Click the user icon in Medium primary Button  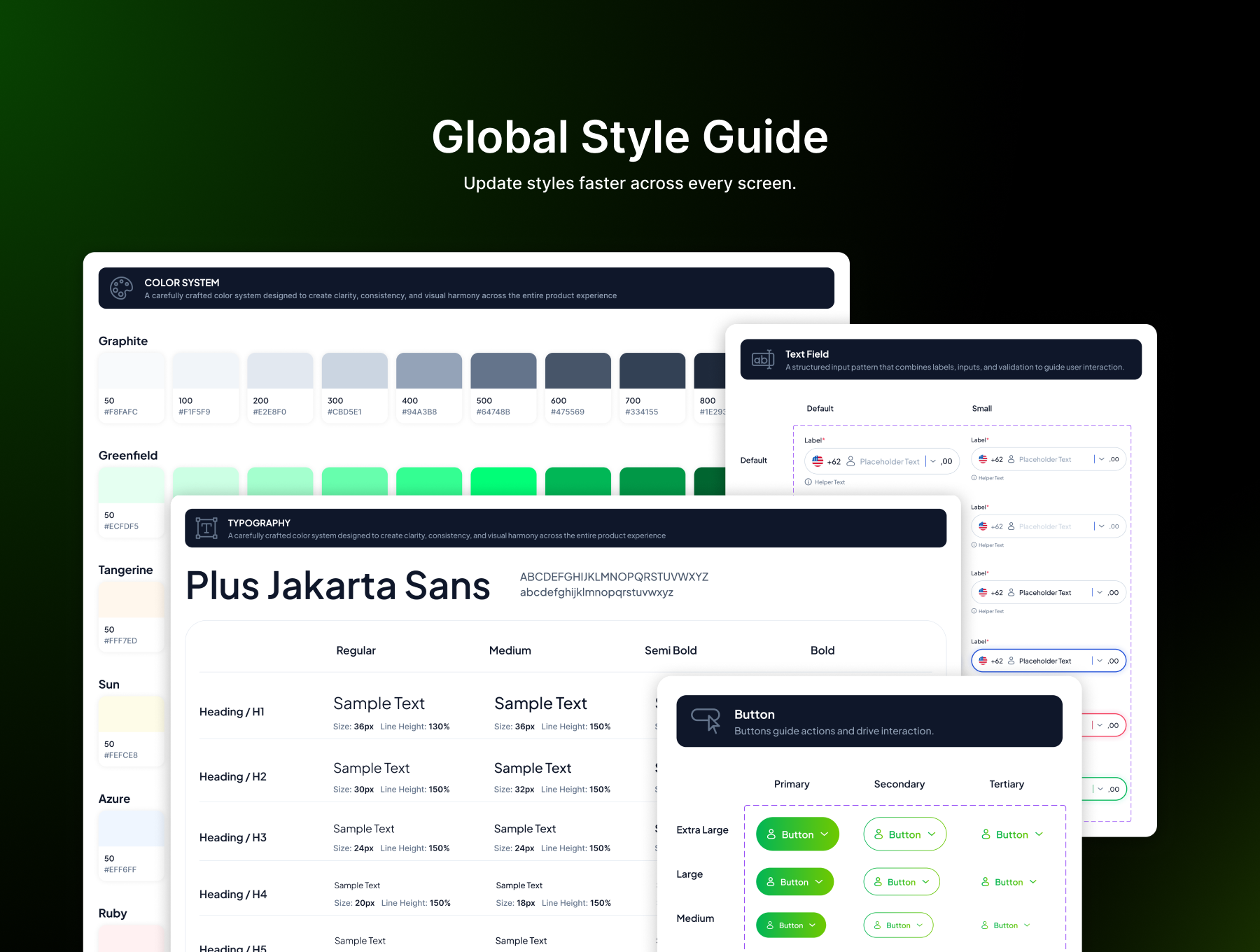pyautogui.click(x=770, y=925)
